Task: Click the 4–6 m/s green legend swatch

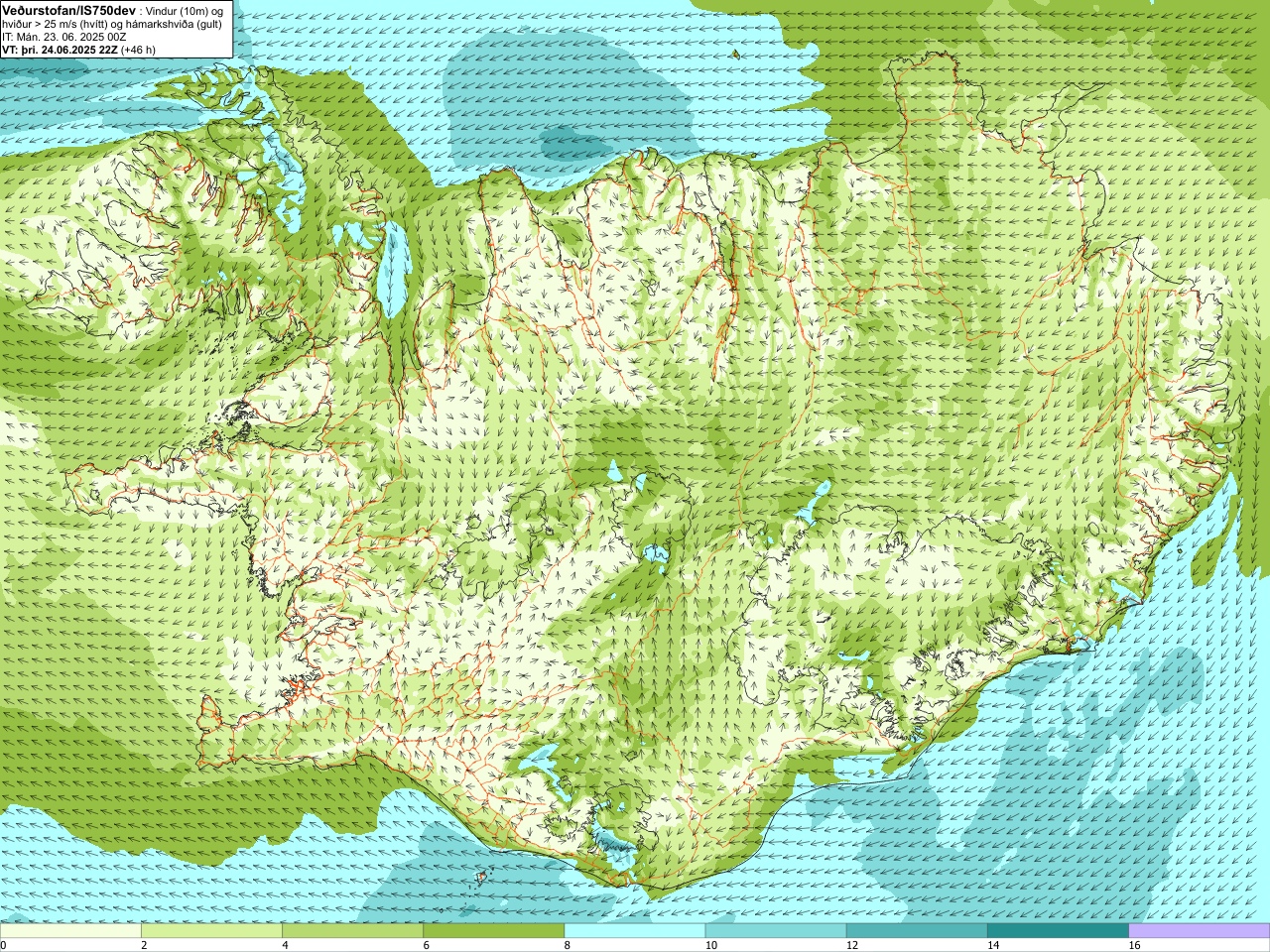Action: pos(352,931)
